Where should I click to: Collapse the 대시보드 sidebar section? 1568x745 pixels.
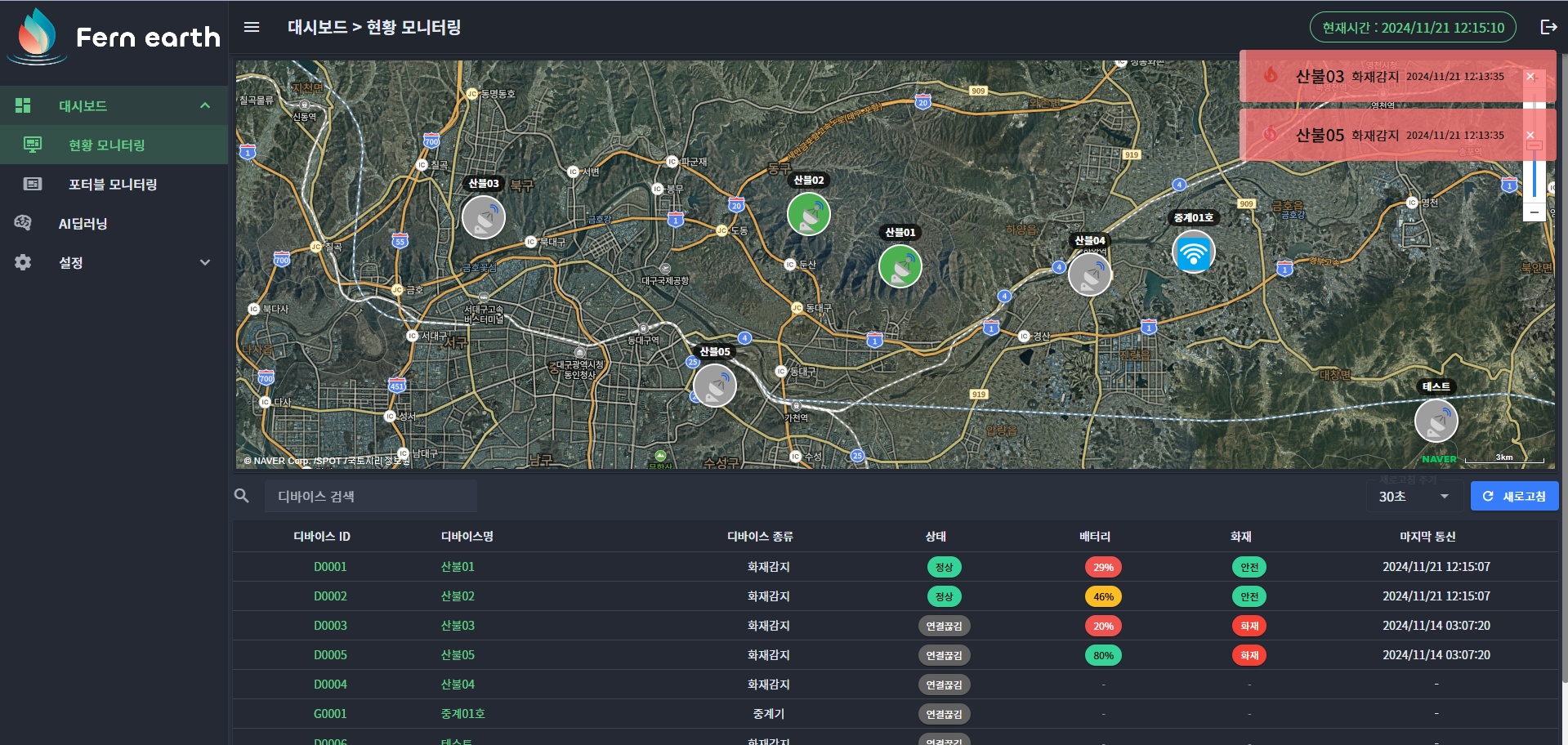205,105
